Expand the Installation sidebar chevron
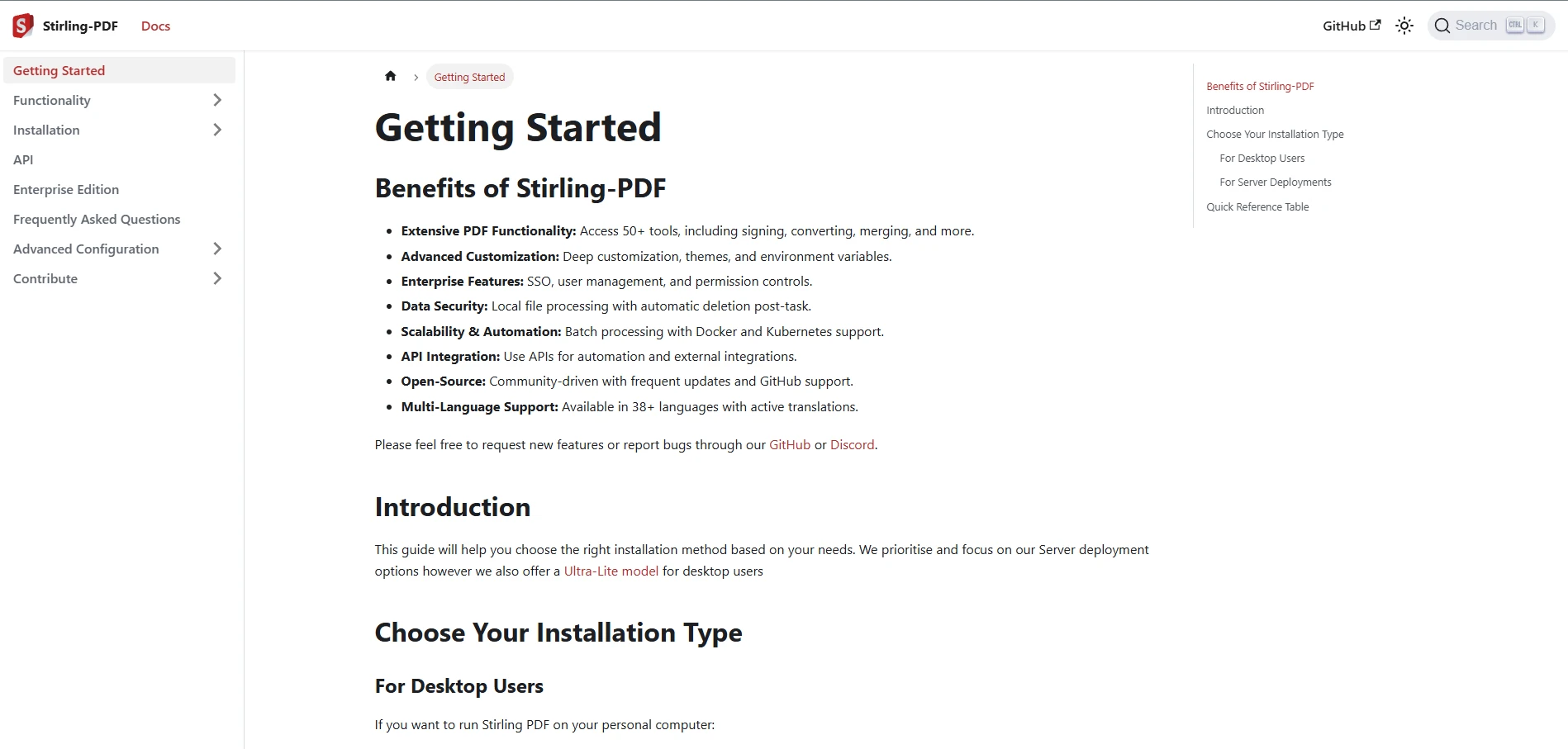This screenshot has height=749, width=1568. tap(217, 130)
